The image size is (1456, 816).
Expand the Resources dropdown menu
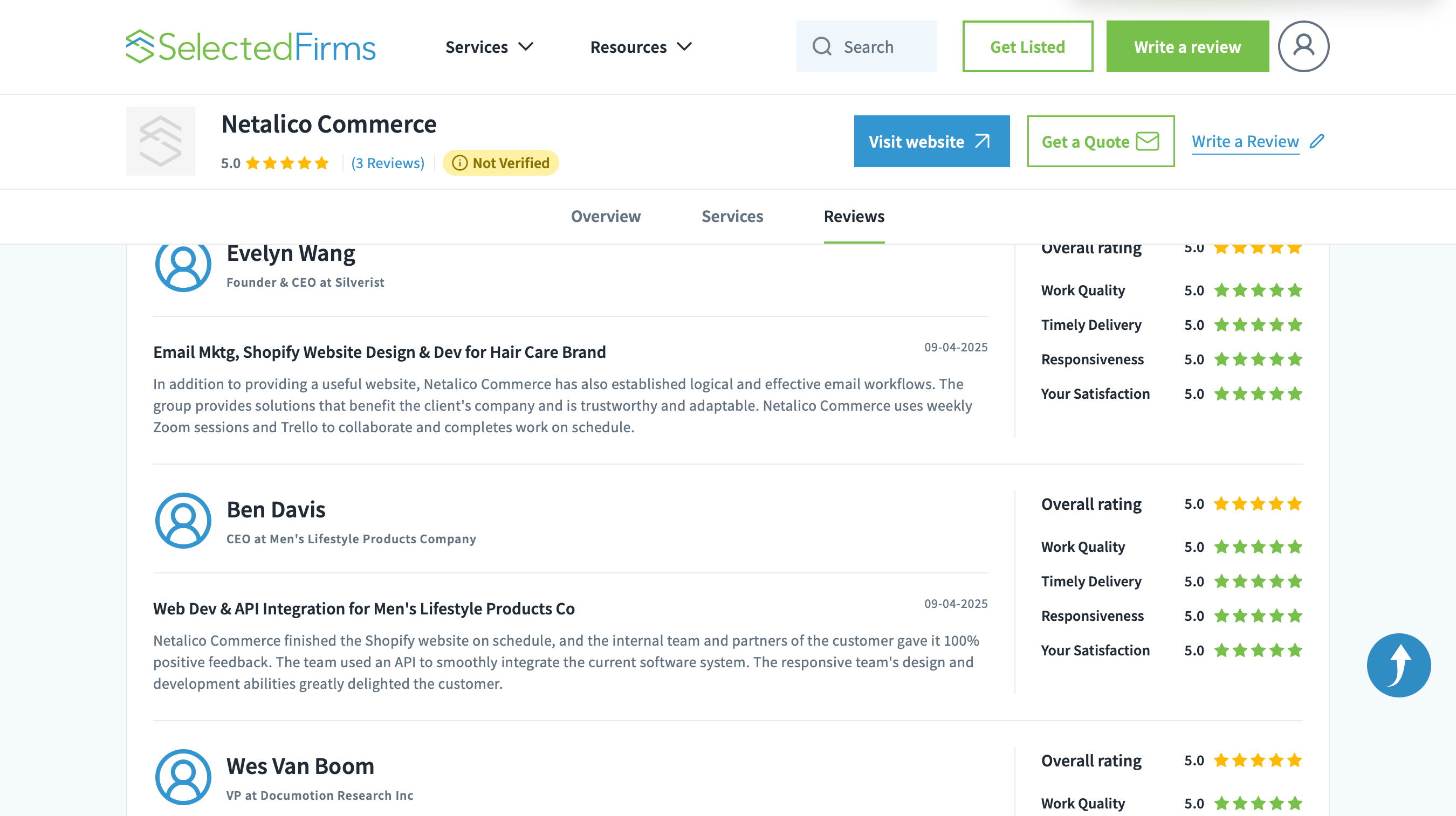point(641,47)
